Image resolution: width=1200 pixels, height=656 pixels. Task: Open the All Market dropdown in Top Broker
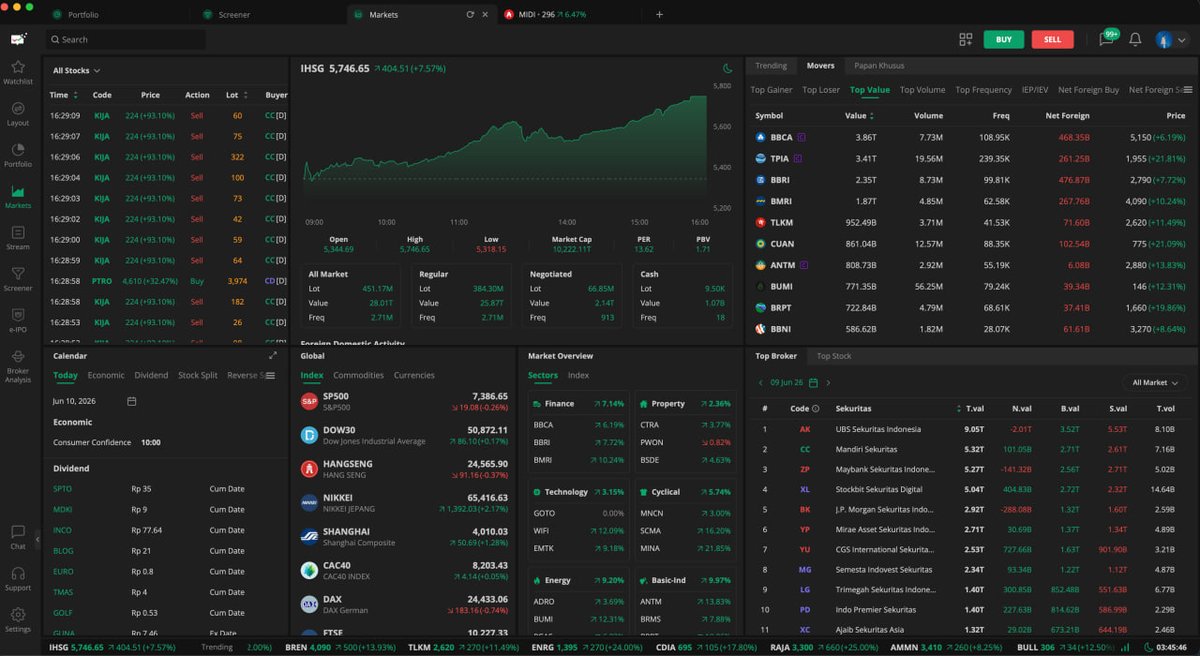pyautogui.click(x=1155, y=382)
